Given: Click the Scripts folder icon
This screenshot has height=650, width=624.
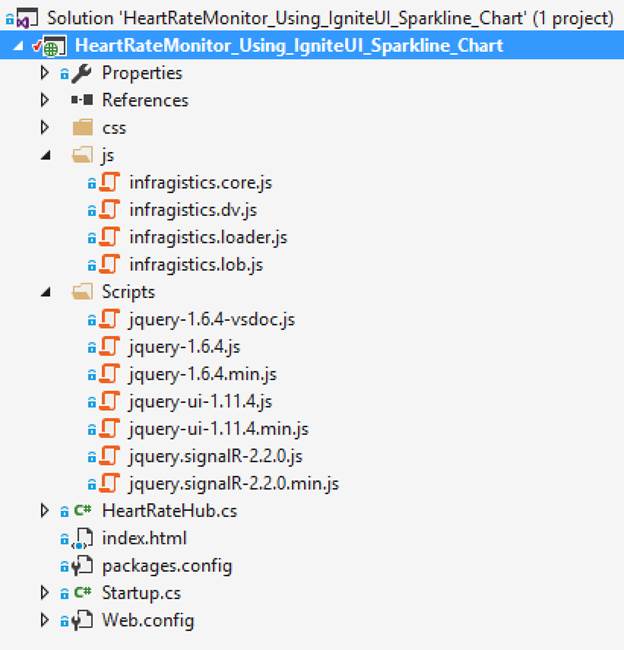Looking at the screenshot, I should click(x=82, y=291).
